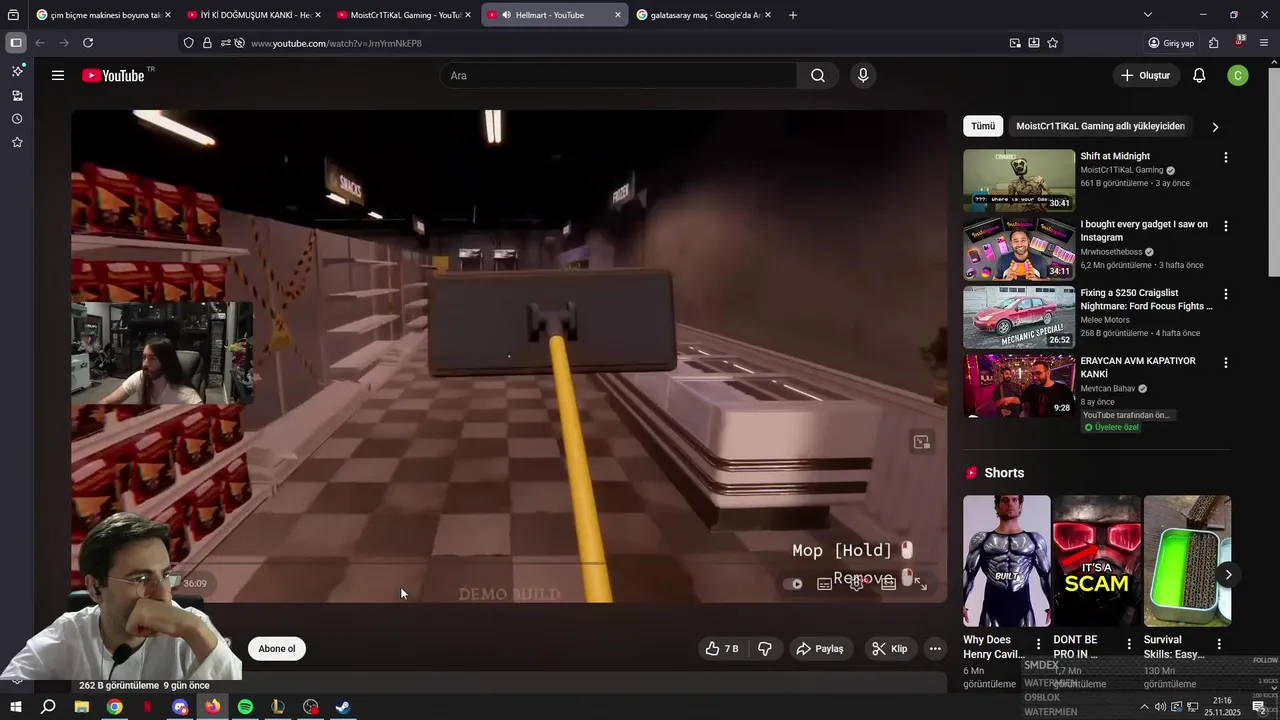Enter full screen on the player
Viewport: 1280px width, 720px height.
pos(921,584)
